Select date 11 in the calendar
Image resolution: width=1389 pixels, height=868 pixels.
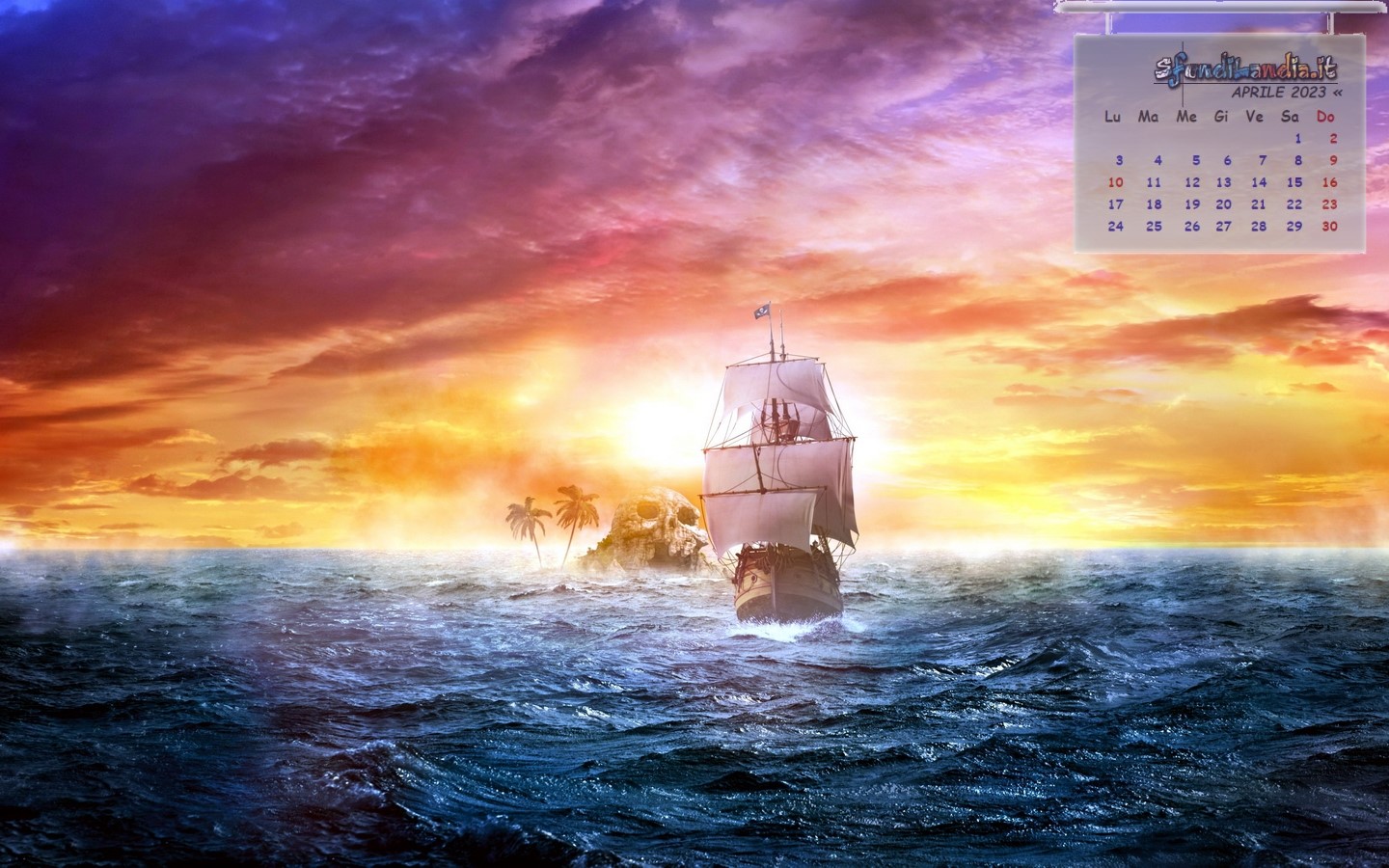(x=1154, y=181)
